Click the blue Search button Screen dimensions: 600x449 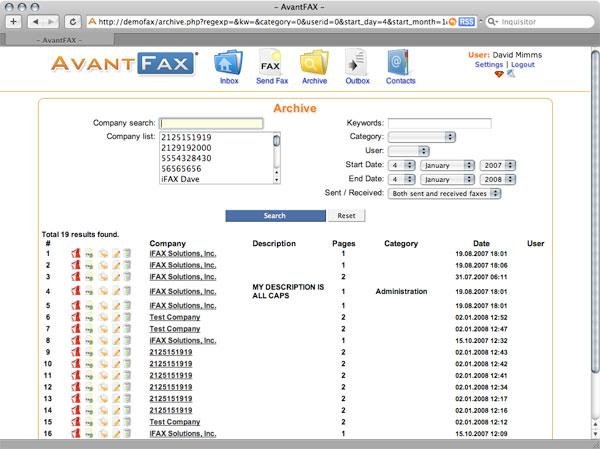pyautogui.click(x=276, y=216)
